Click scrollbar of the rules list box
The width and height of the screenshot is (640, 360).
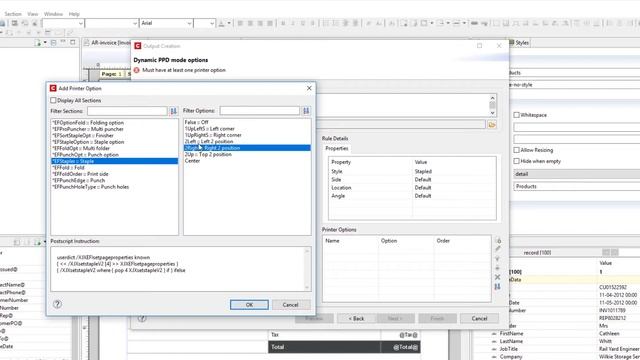pyautogui.click(x=492, y=105)
